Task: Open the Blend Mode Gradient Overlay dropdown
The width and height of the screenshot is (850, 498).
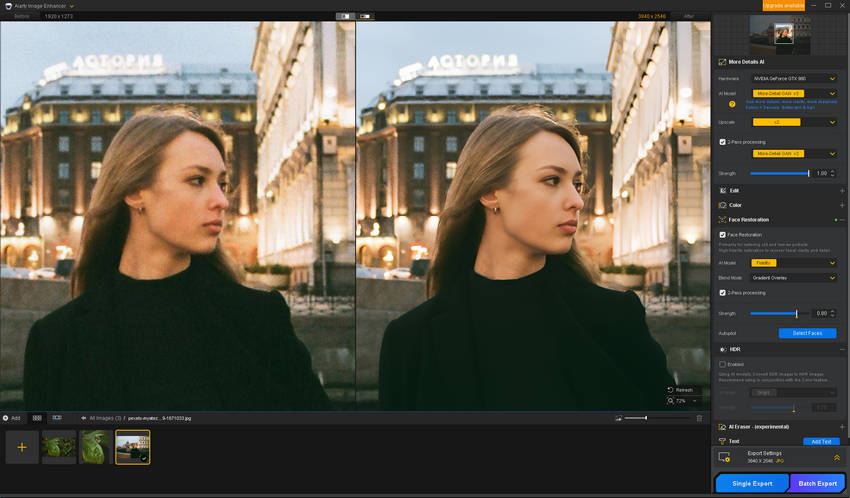Action: (794, 277)
